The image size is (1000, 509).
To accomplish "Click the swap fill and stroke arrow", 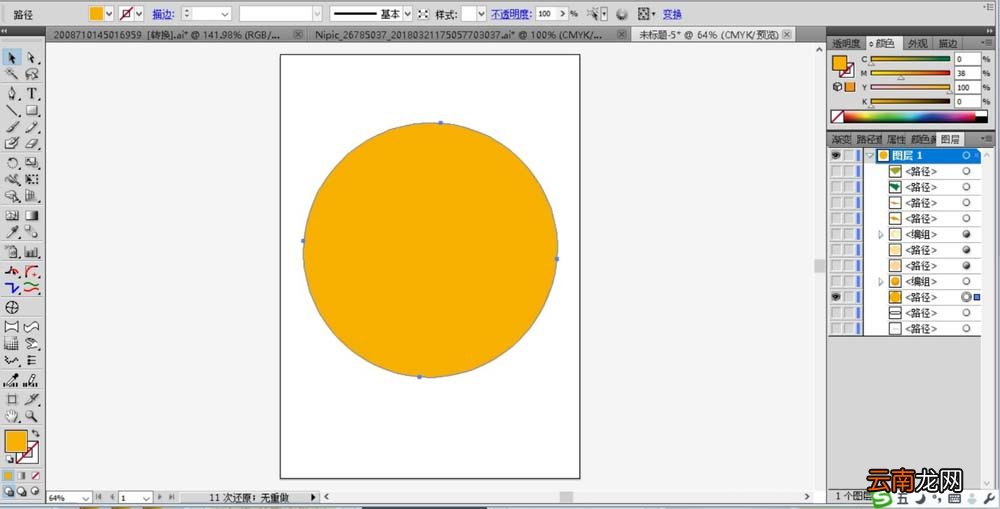I will click(x=35, y=433).
